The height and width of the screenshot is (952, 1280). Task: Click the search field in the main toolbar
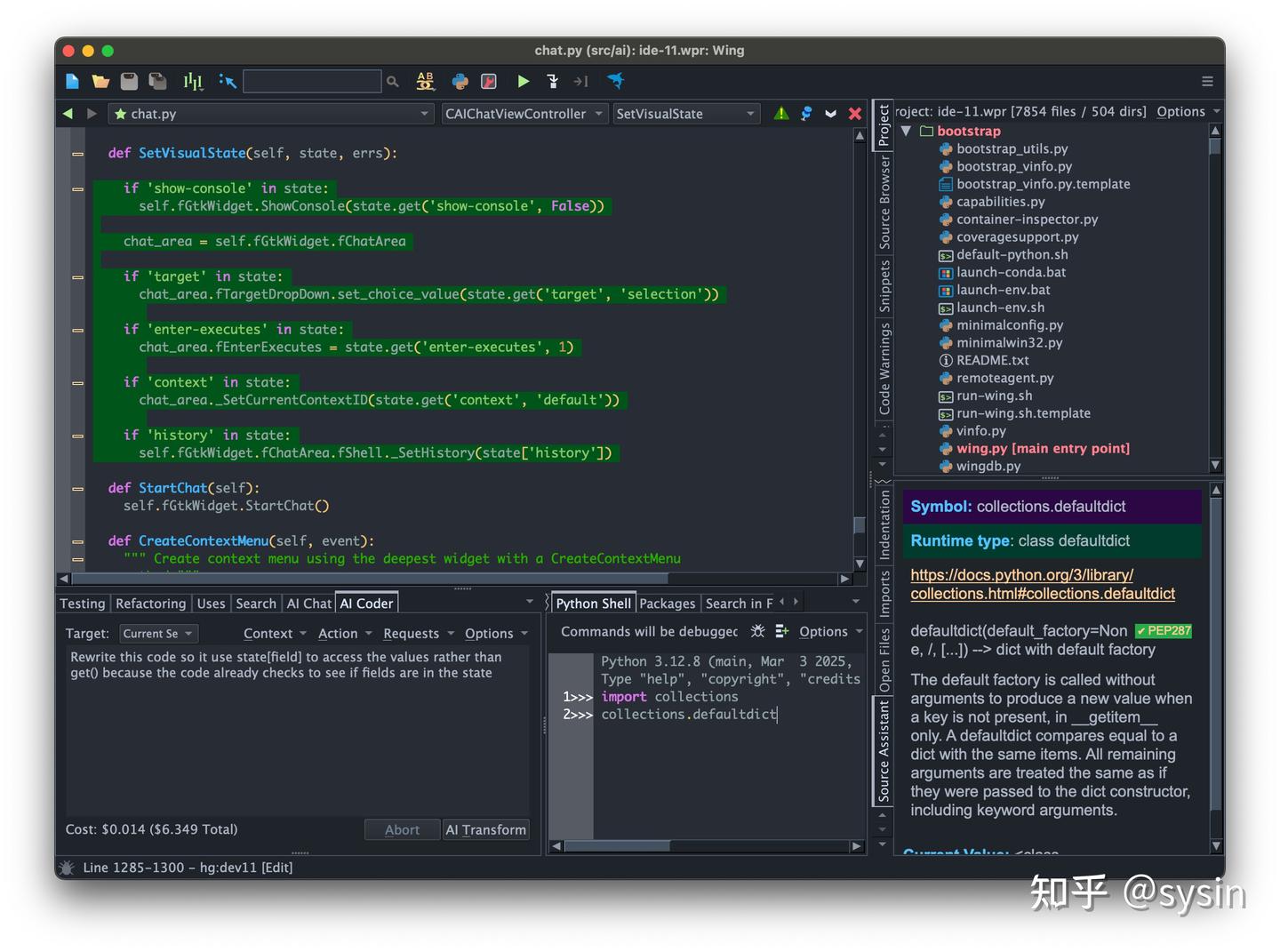(x=312, y=81)
